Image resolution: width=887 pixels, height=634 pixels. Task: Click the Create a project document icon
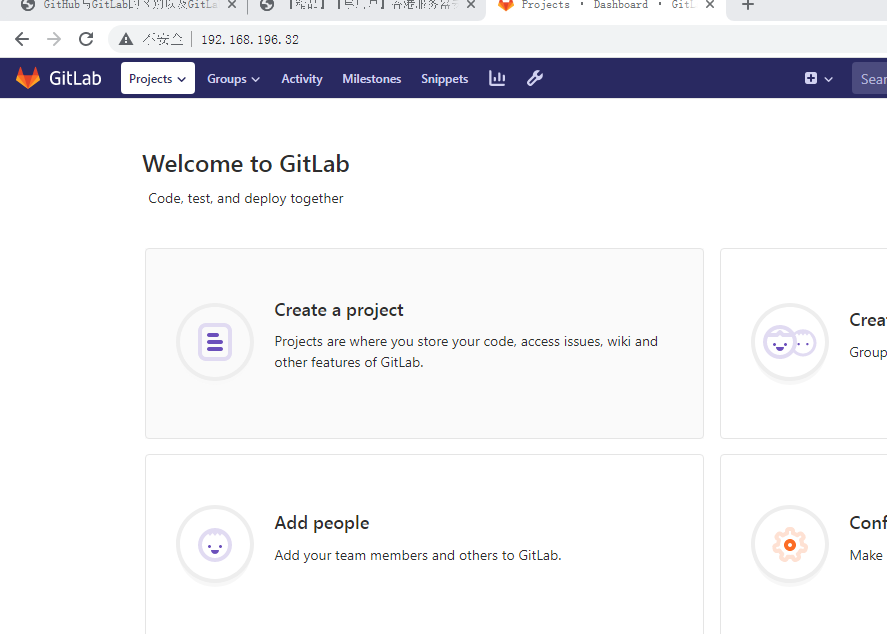pyautogui.click(x=215, y=342)
